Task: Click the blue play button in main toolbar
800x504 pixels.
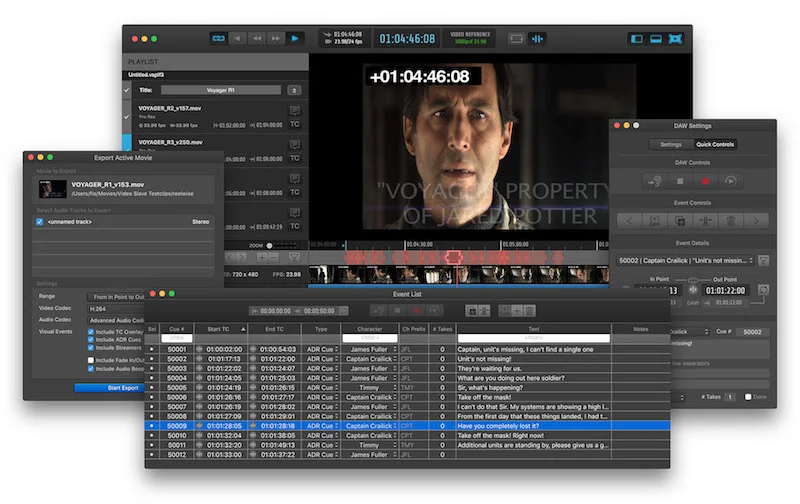Action: [295, 38]
